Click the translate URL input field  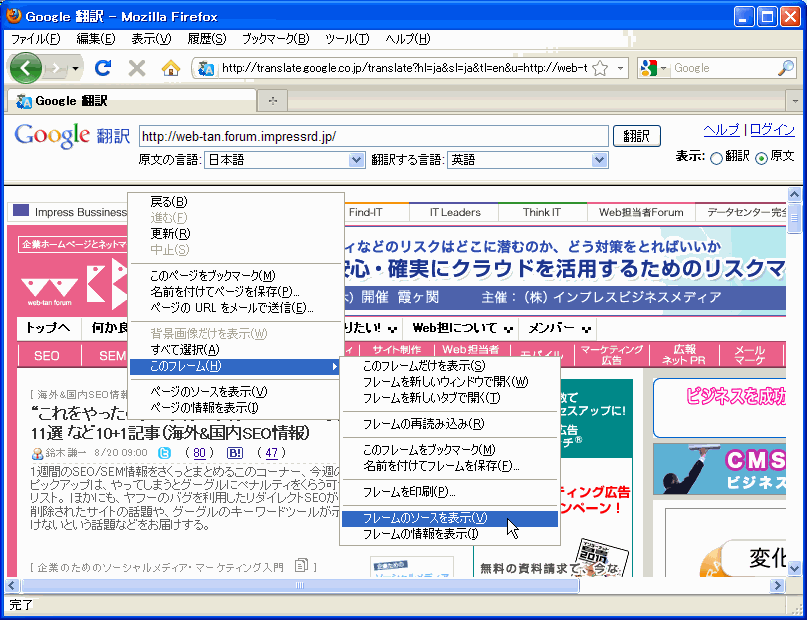373,136
